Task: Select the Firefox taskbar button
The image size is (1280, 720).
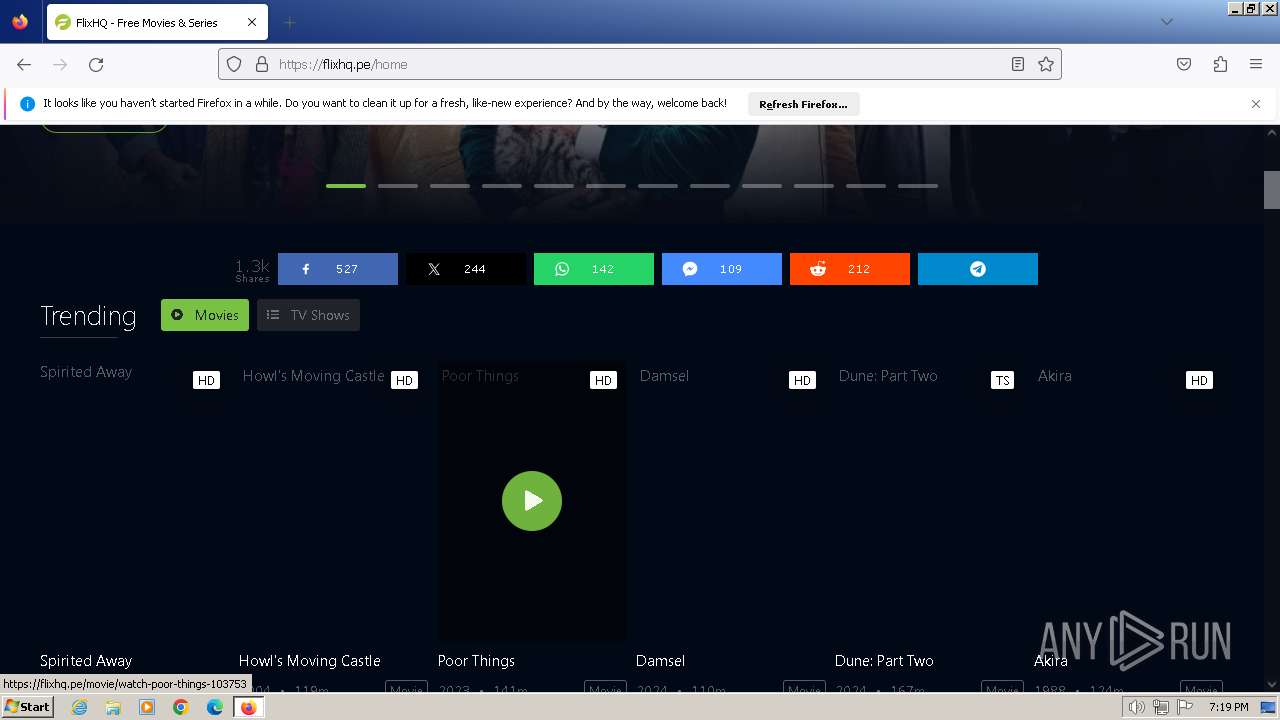Action: coord(248,707)
